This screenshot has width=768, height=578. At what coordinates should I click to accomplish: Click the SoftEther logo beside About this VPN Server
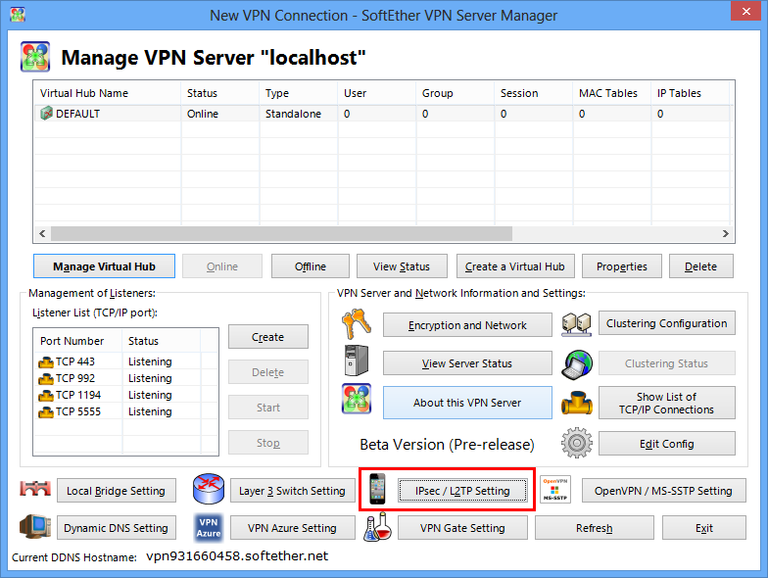point(356,399)
